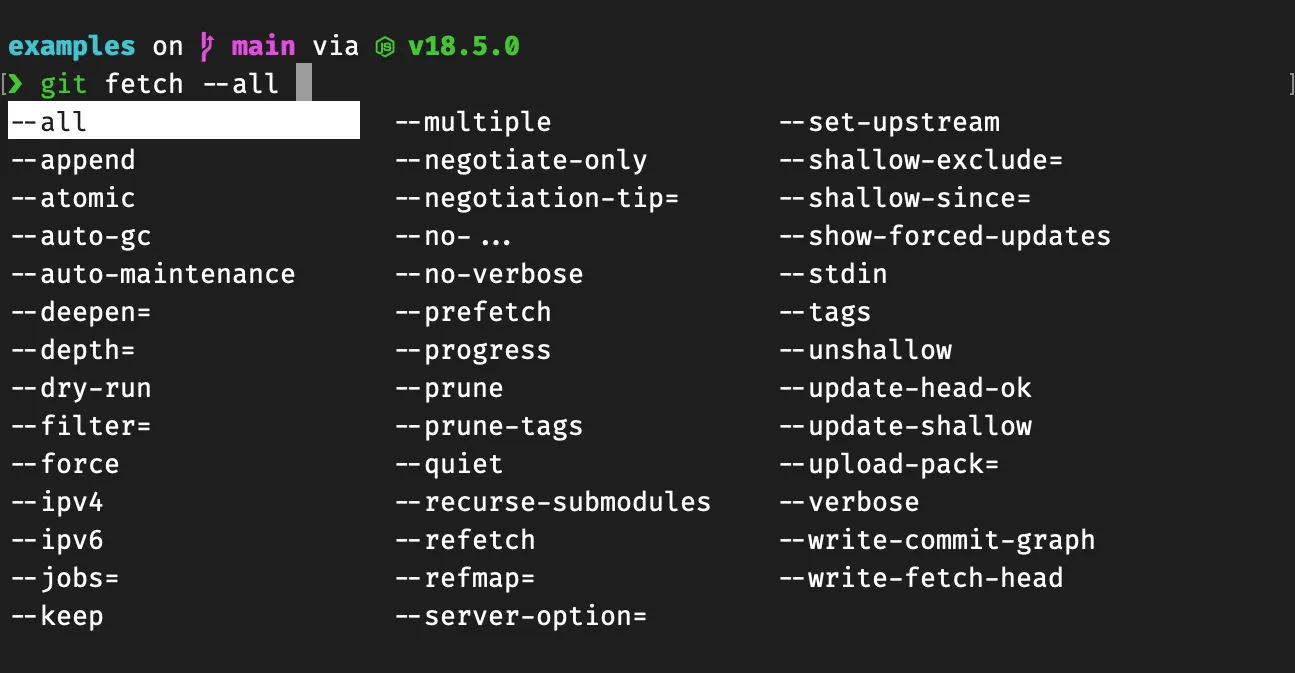The image size is (1295, 673).
Task: Select the --force option
Action: tap(65, 464)
